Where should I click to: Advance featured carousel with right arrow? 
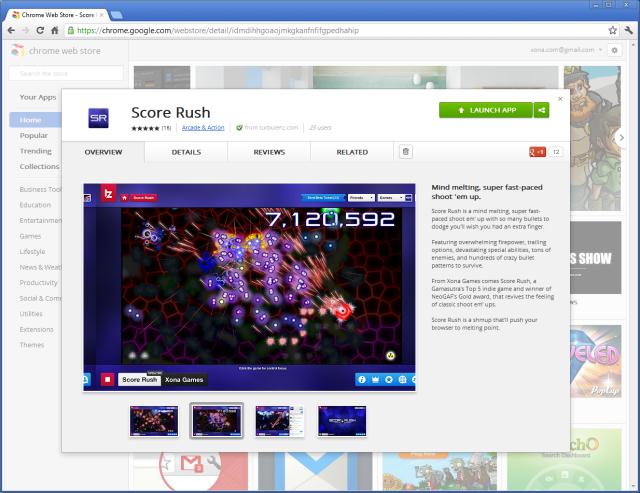pos(621,138)
